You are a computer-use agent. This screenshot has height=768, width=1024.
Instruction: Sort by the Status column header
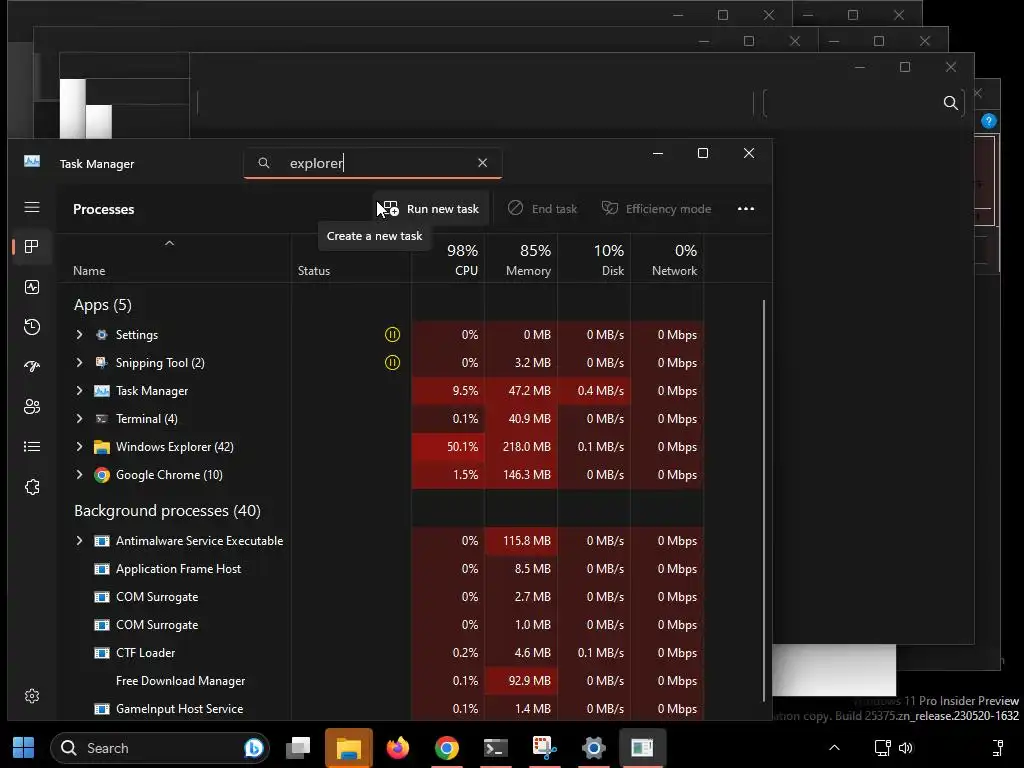click(x=313, y=270)
